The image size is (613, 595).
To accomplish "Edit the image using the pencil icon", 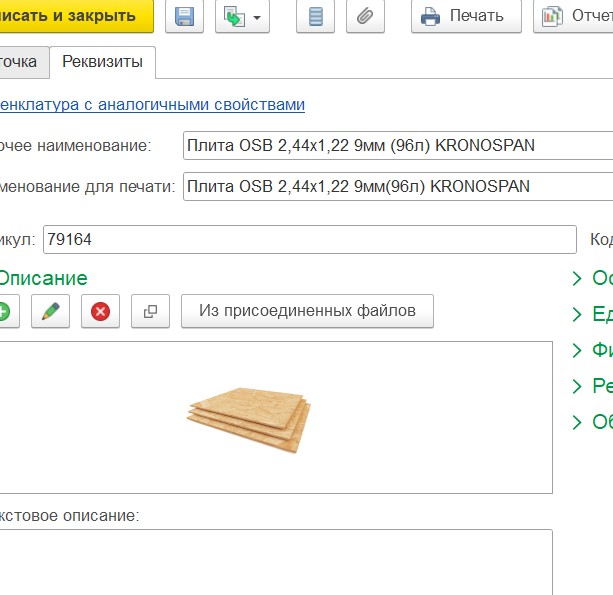I will coord(46,312).
